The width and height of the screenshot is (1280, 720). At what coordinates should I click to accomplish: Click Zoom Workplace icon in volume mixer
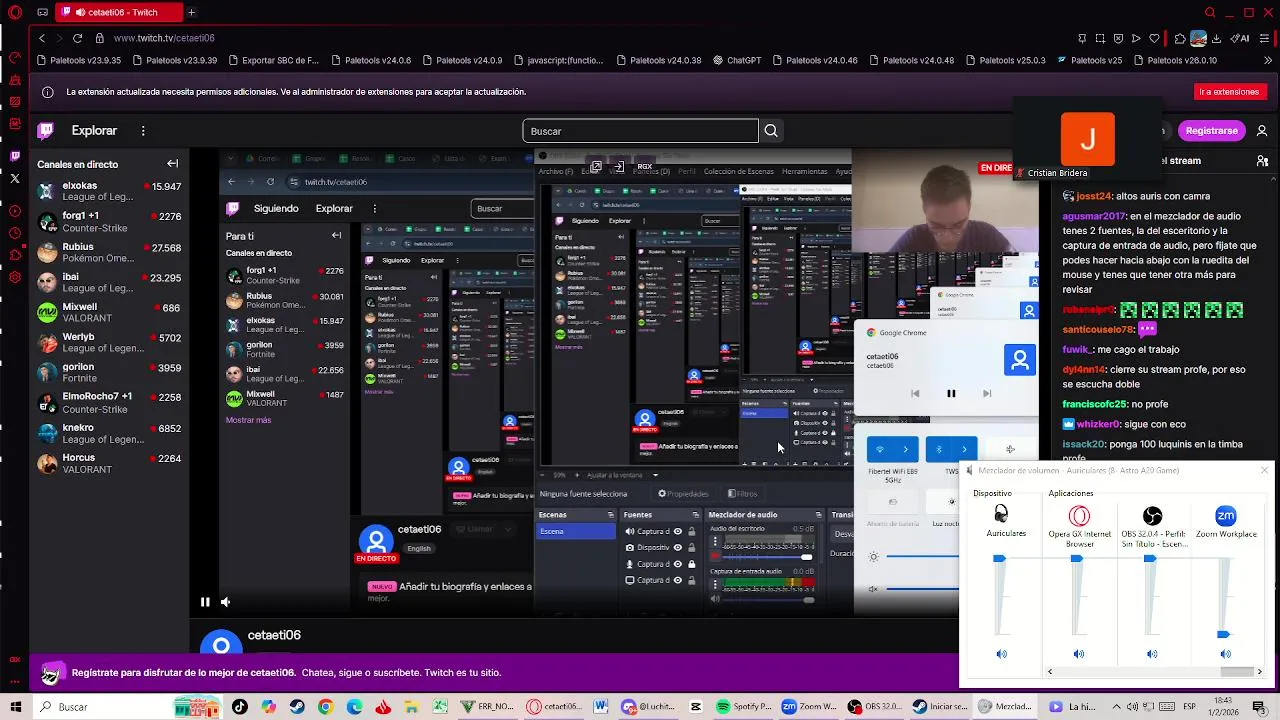(1226, 516)
